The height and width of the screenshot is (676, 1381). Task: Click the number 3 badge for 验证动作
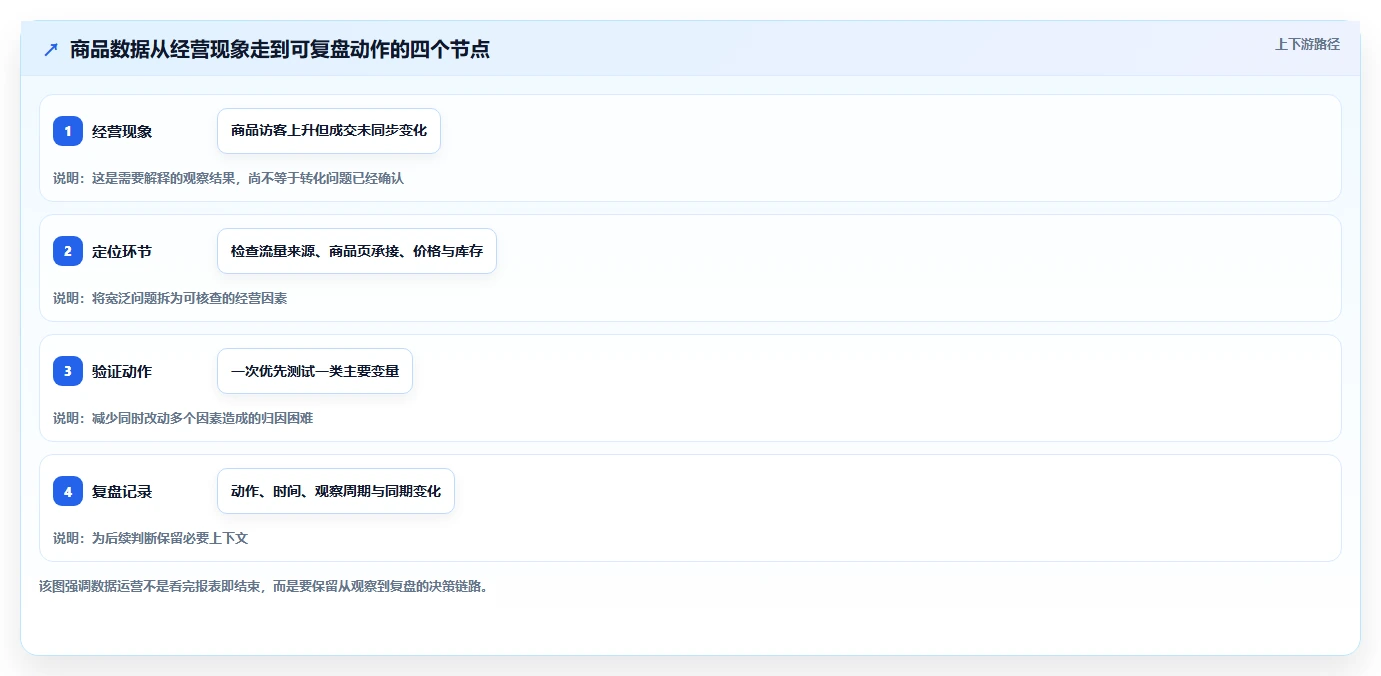tap(68, 371)
